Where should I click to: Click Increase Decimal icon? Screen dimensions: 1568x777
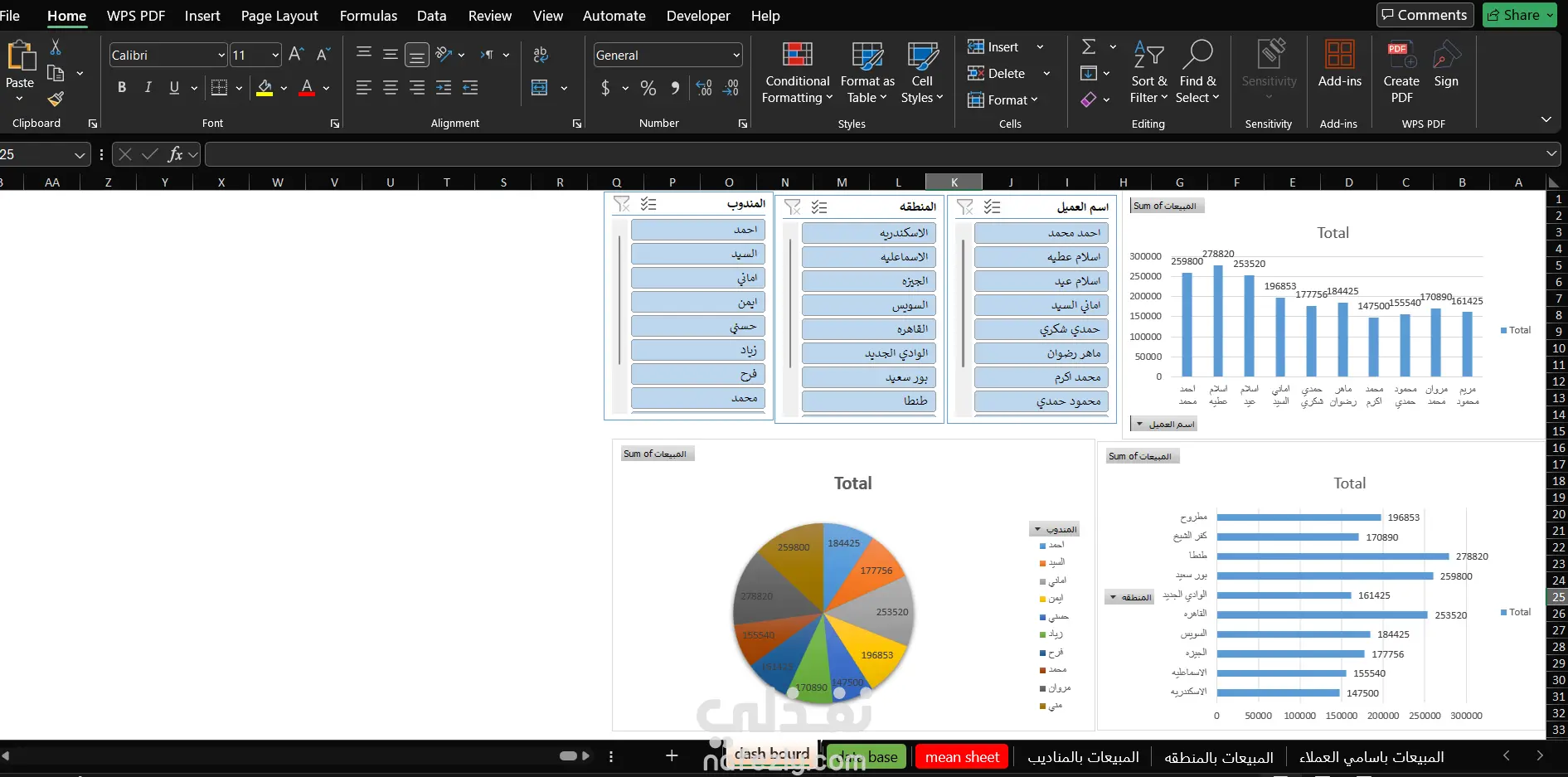click(x=704, y=88)
